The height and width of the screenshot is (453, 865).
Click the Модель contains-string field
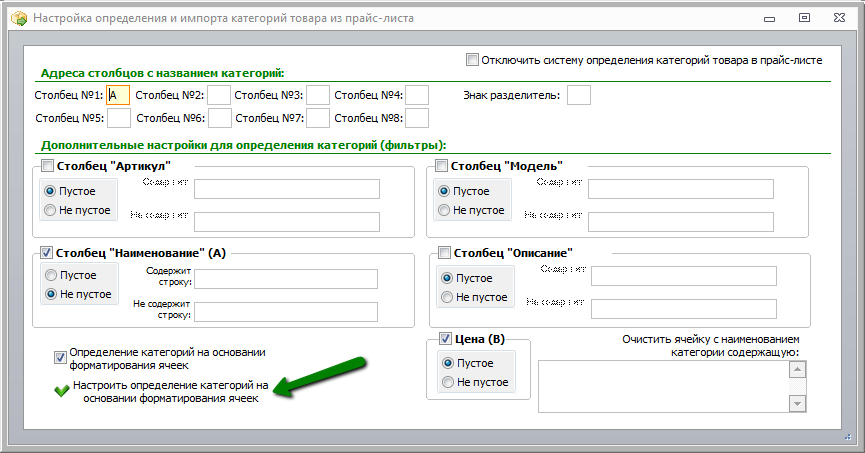tap(681, 189)
